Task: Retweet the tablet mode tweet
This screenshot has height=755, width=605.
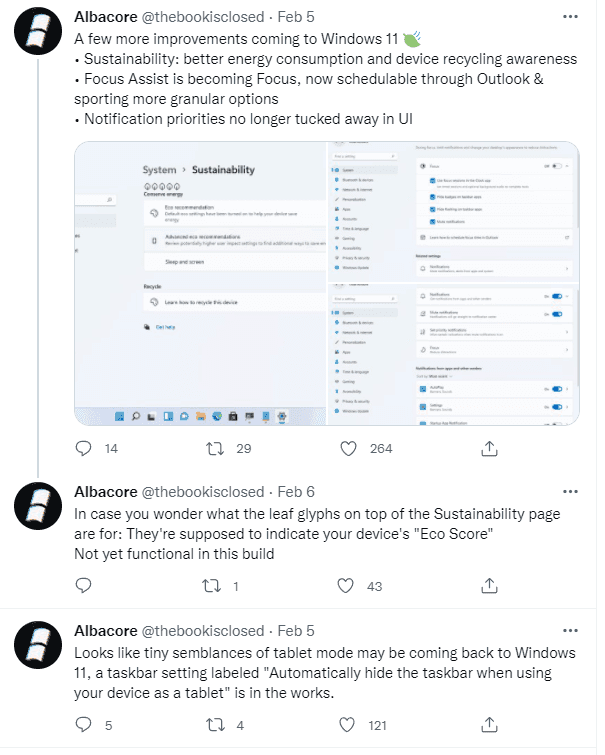Action: (x=215, y=725)
